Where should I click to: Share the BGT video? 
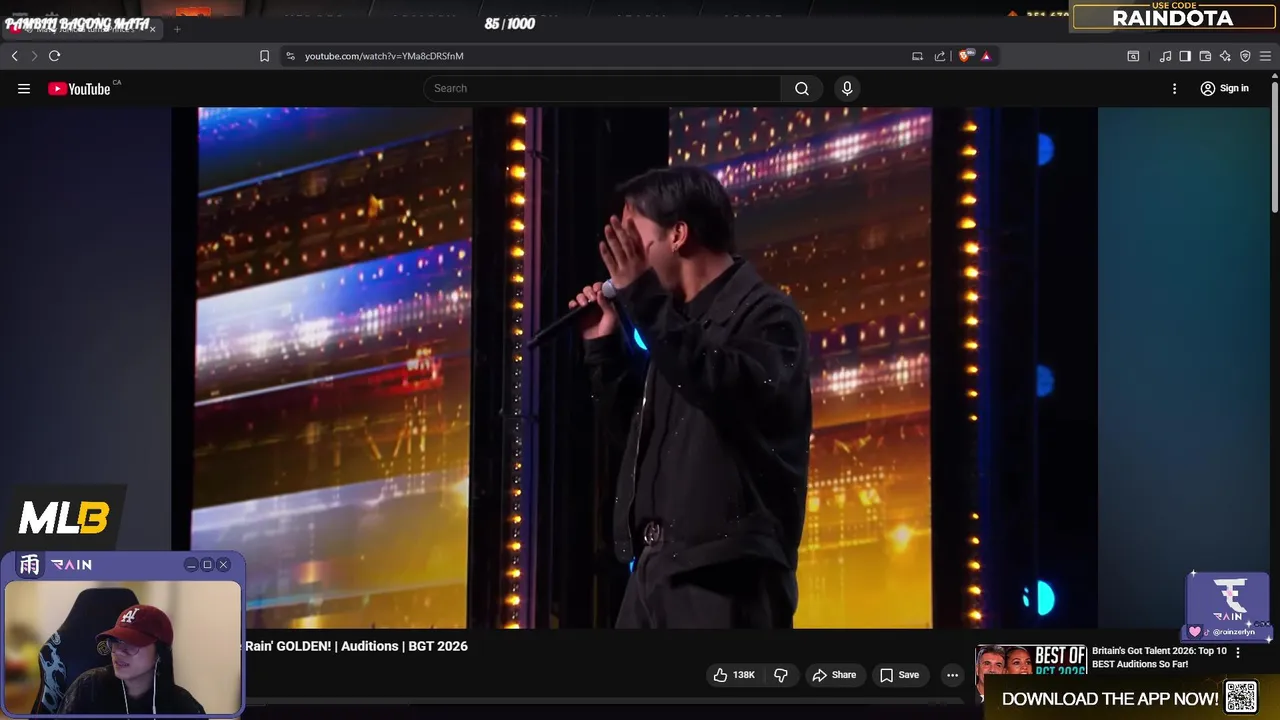(x=834, y=675)
